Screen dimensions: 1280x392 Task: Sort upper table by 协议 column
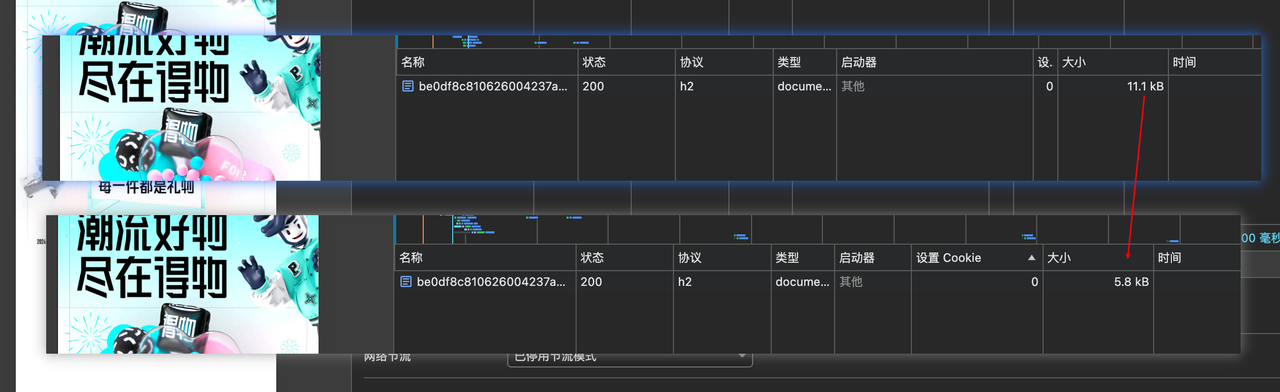(x=724, y=62)
